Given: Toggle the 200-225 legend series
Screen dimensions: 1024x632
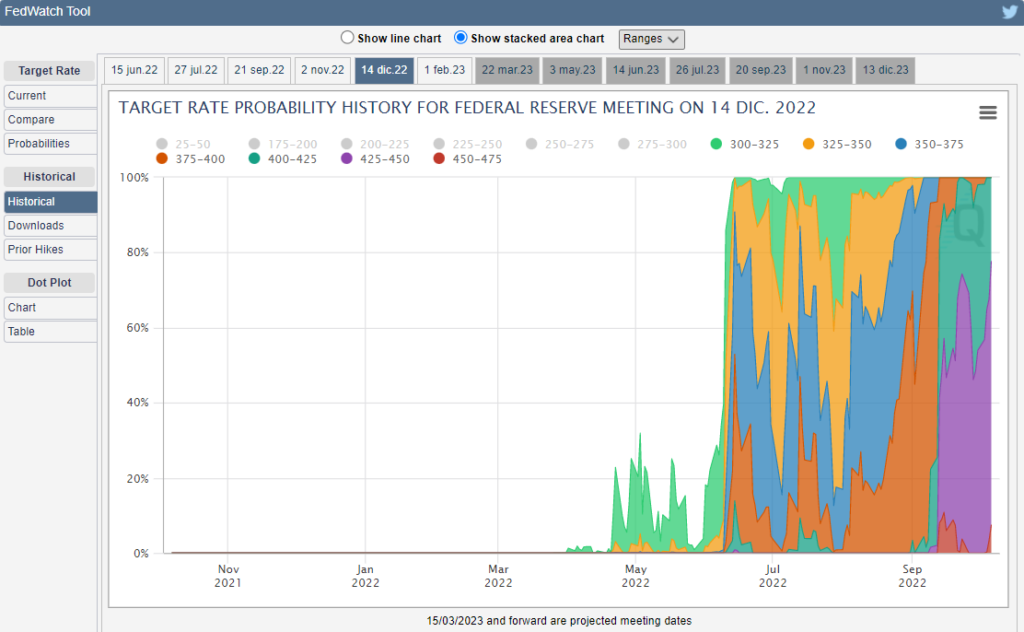Looking at the screenshot, I should tap(376, 144).
